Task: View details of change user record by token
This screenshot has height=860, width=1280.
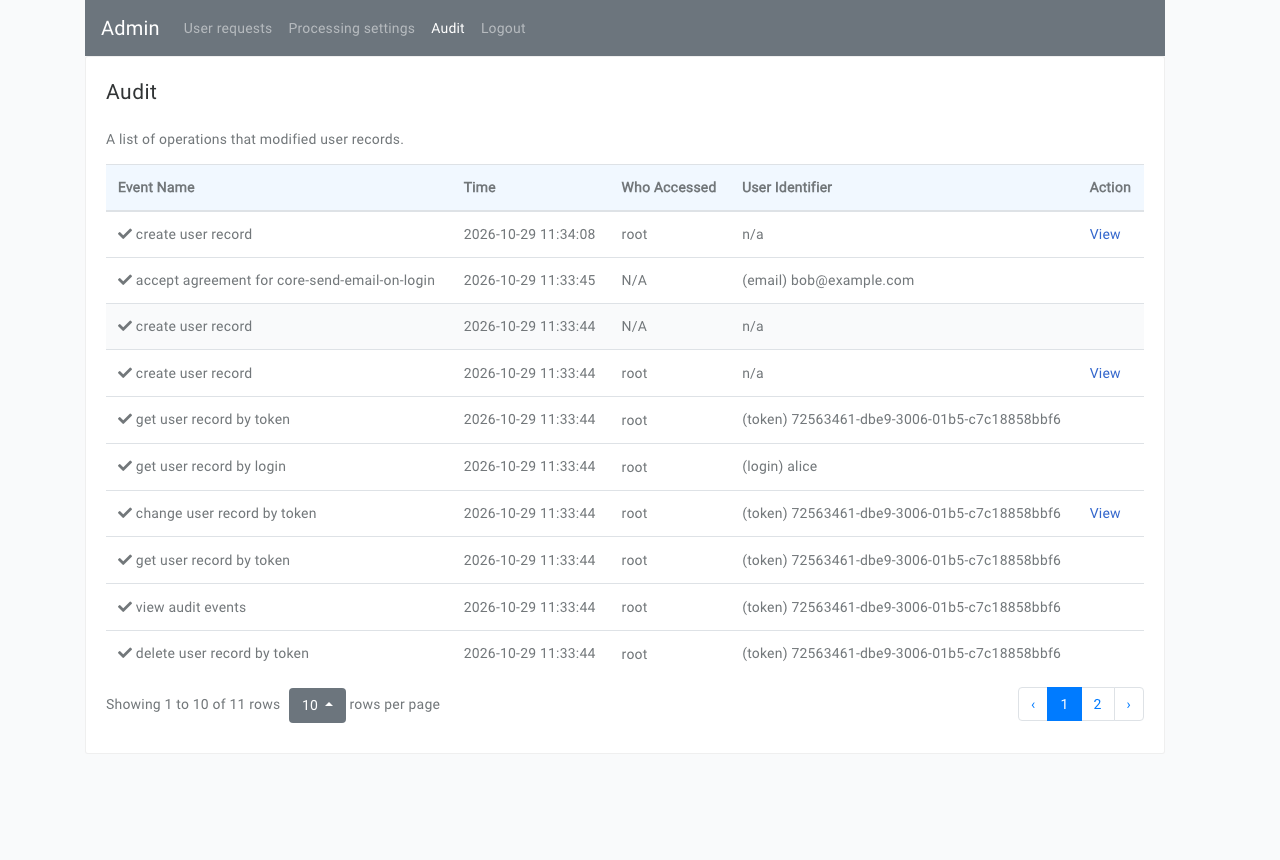Action: point(1105,513)
